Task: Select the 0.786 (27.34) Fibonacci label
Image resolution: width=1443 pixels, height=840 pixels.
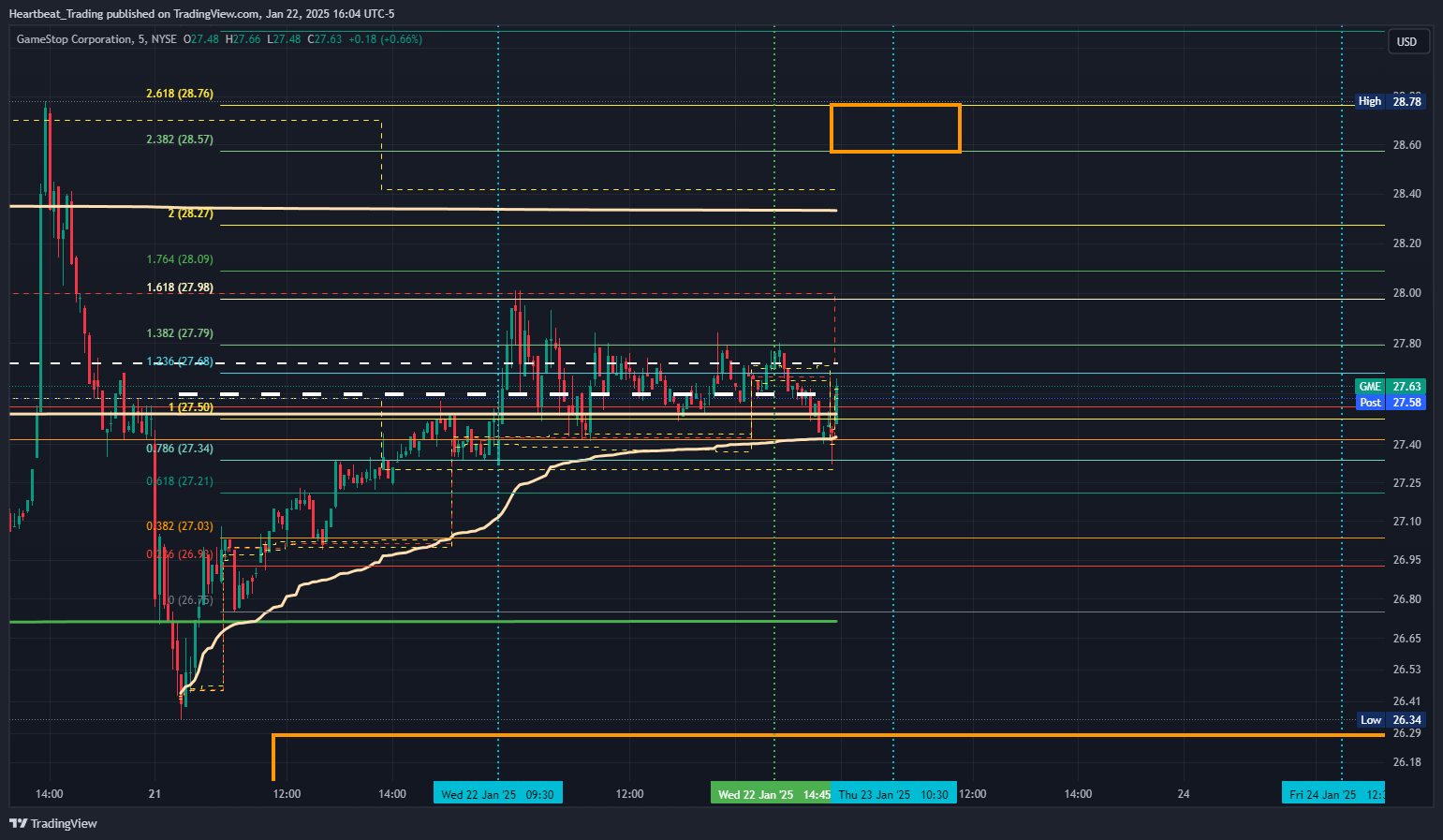Action: (180, 449)
